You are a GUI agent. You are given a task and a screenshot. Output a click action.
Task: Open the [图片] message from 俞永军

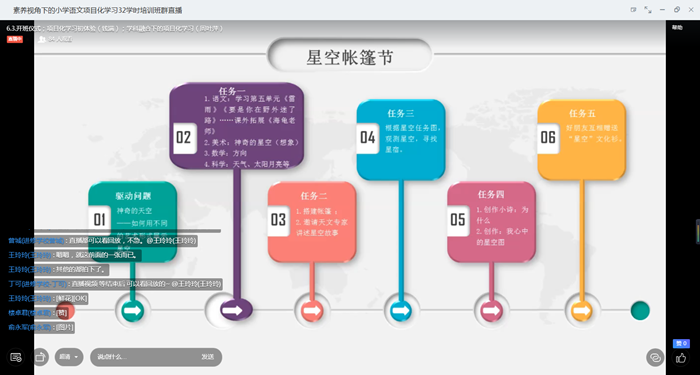point(65,327)
